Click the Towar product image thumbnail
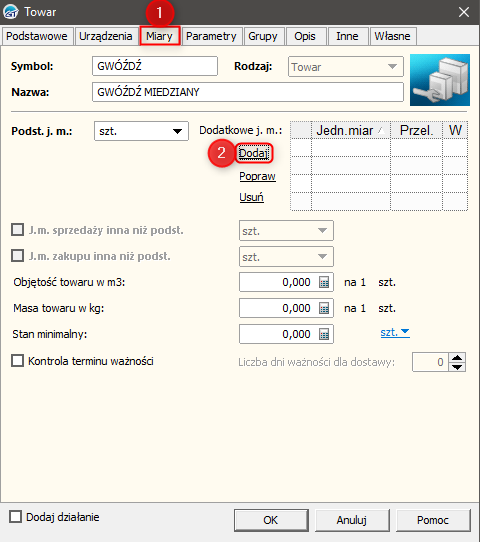Image resolution: width=480 pixels, height=542 pixels. tap(440, 80)
